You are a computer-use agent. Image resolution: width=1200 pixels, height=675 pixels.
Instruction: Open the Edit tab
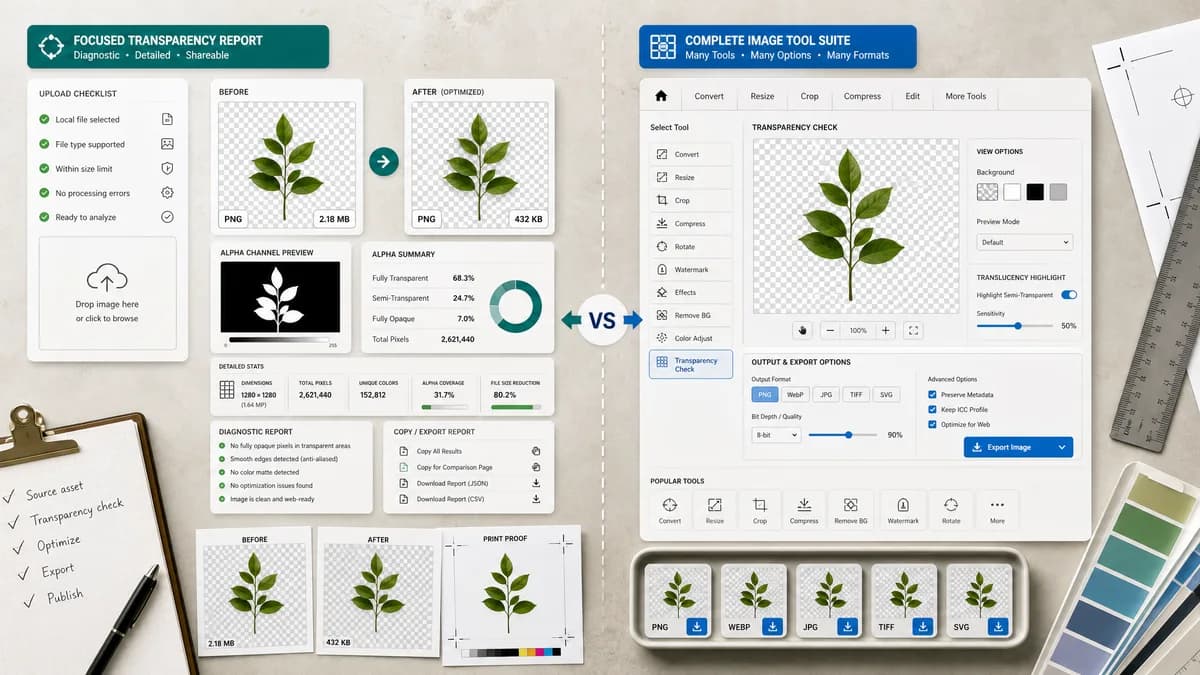[x=913, y=96]
